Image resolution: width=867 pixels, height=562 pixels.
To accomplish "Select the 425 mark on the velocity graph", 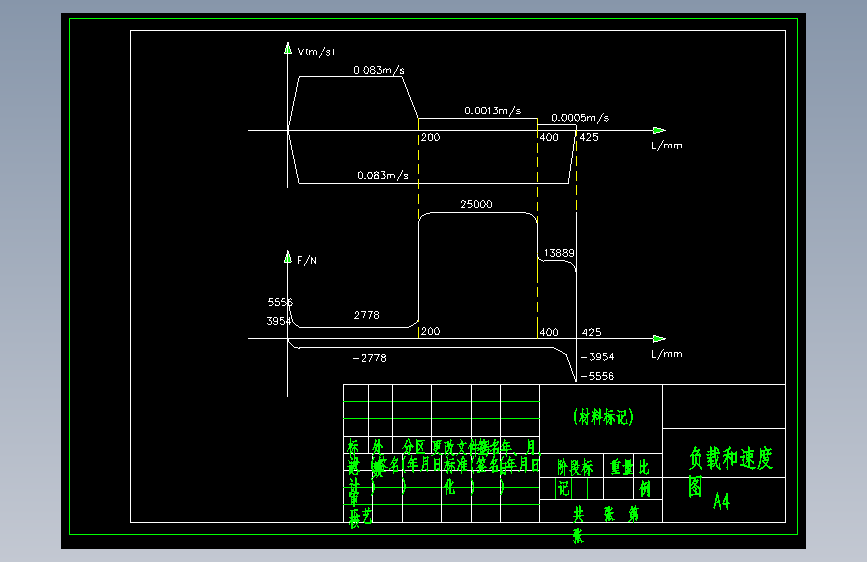I will point(589,137).
